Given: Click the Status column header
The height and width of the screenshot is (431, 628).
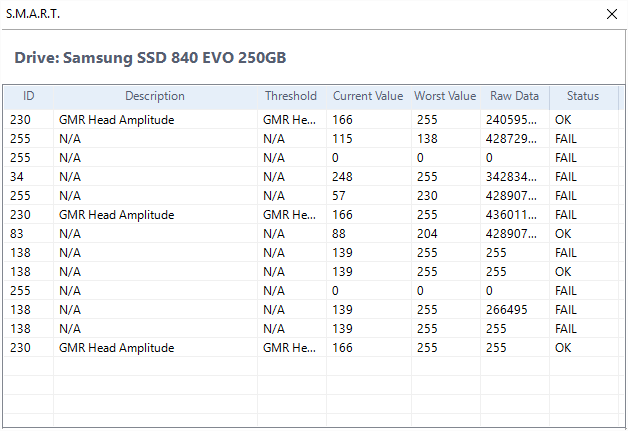Looking at the screenshot, I should (583, 96).
